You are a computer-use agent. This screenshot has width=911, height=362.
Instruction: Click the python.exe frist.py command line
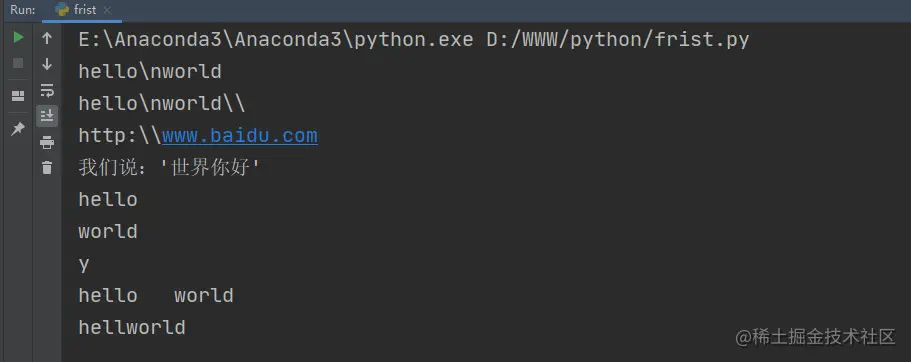[414, 40]
